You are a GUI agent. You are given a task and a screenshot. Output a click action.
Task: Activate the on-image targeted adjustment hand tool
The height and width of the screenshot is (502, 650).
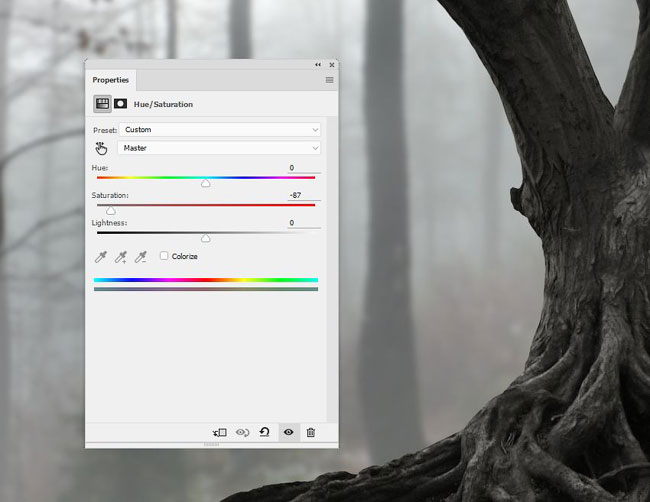point(101,148)
